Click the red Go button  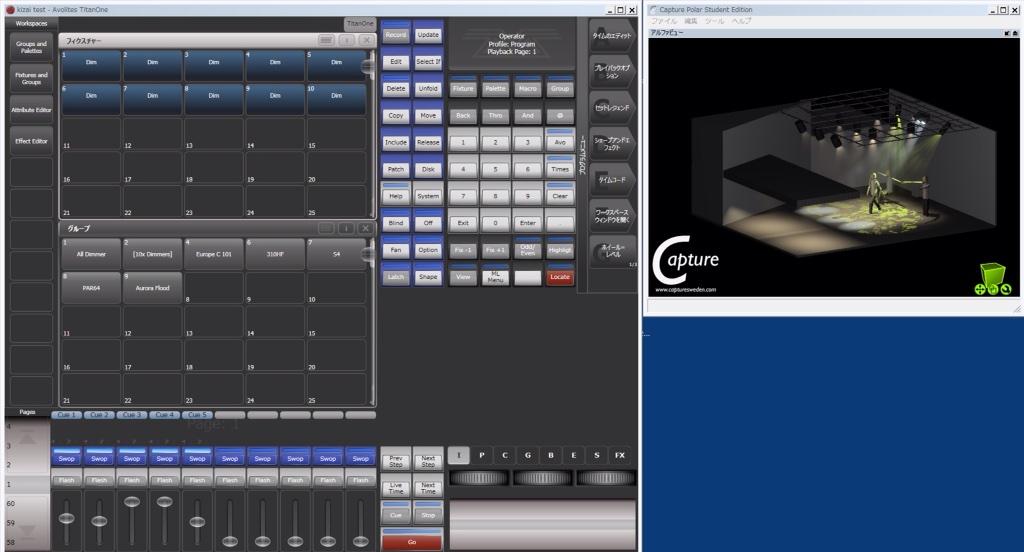(412, 541)
